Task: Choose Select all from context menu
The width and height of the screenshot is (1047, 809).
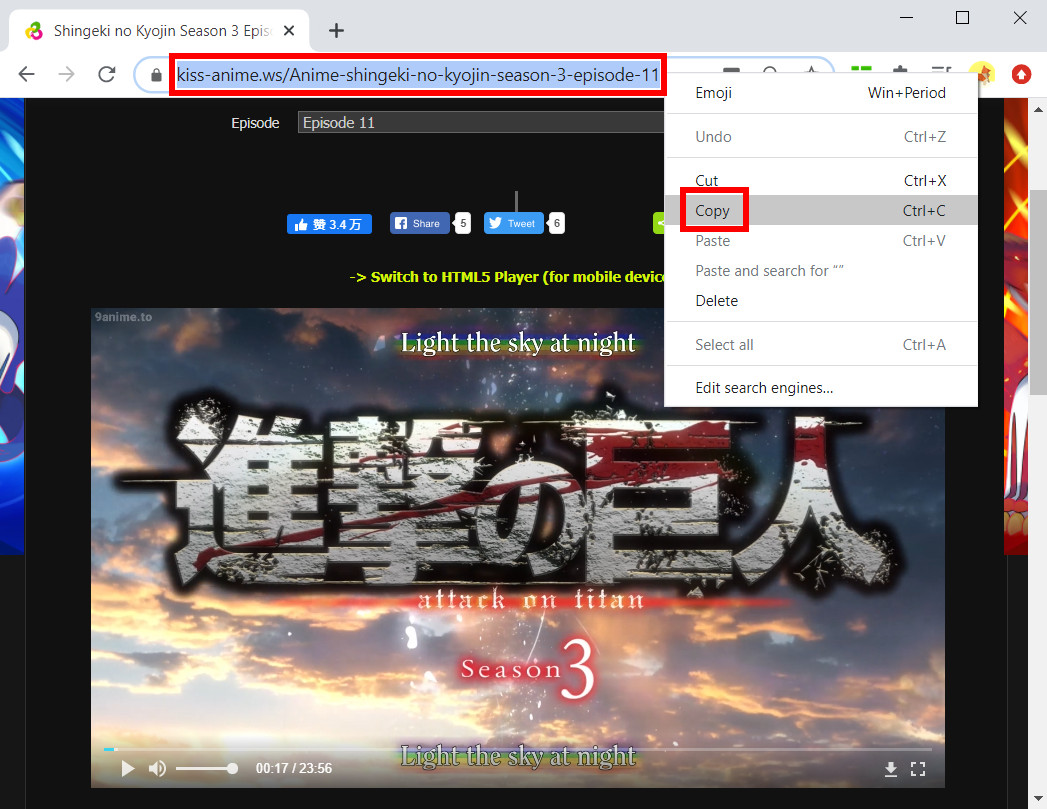Action: tap(821, 344)
